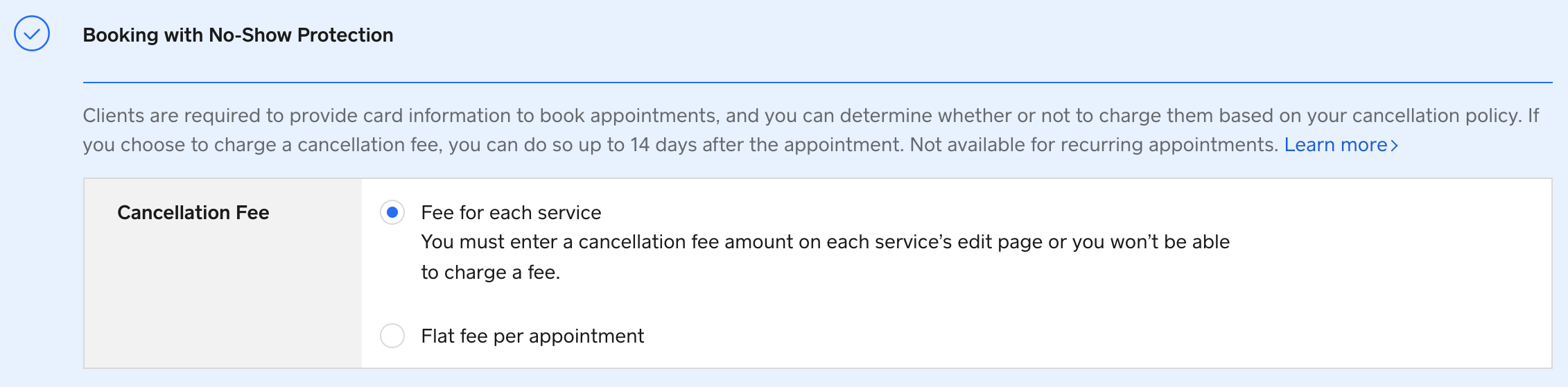Click the Cancellation Fee row label
1568x387 pixels.
tap(193, 213)
